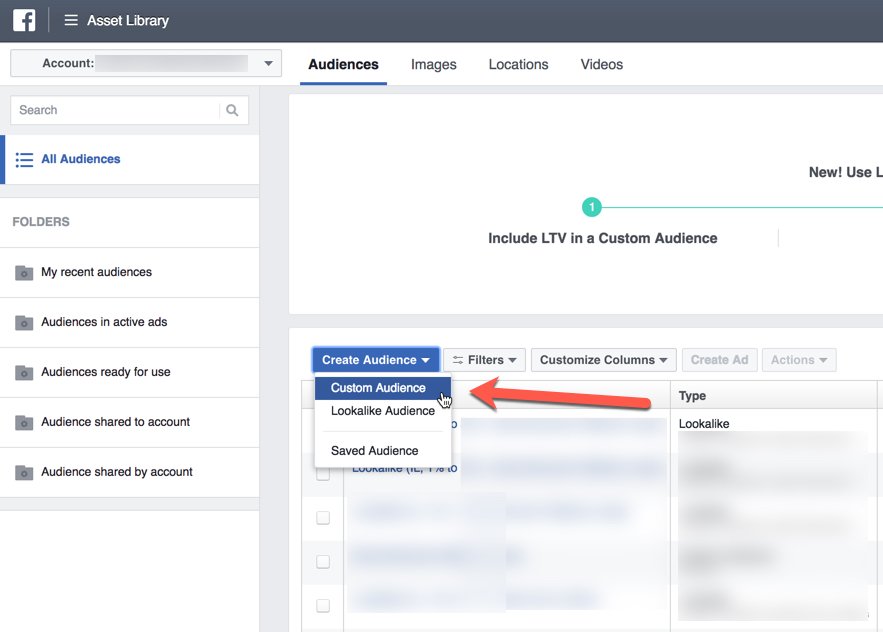The width and height of the screenshot is (883, 632).
Task: Open the Actions dropdown
Action: 799,360
